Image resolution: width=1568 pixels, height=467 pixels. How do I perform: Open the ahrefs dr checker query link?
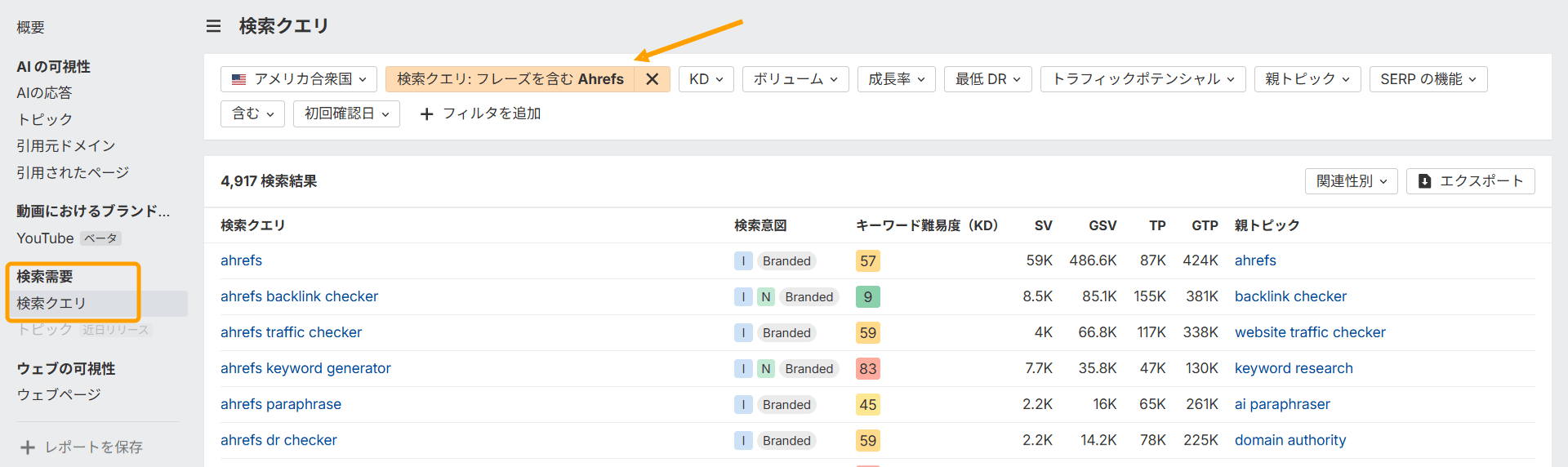click(x=278, y=440)
